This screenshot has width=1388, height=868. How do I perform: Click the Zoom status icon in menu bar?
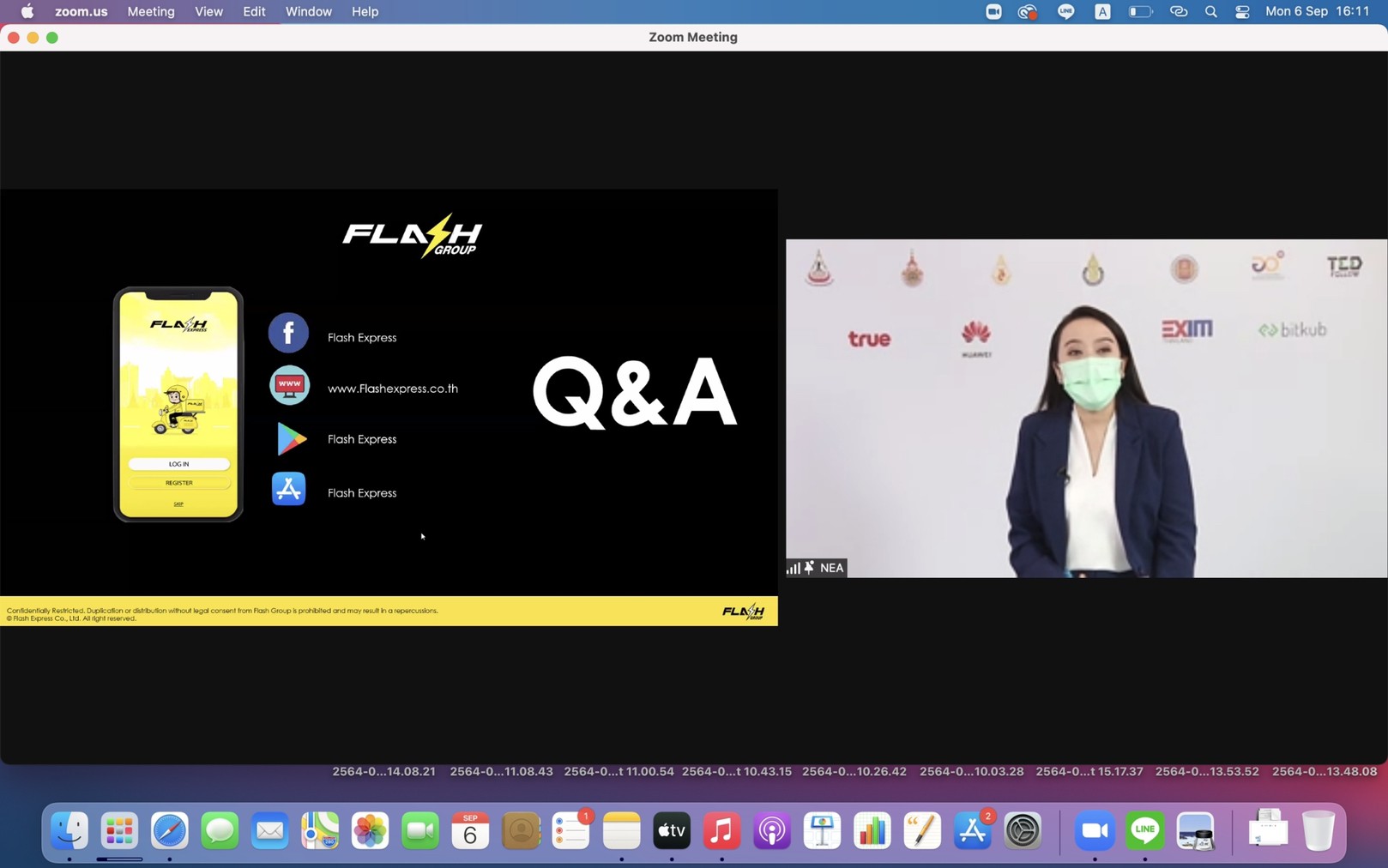tap(993, 12)
